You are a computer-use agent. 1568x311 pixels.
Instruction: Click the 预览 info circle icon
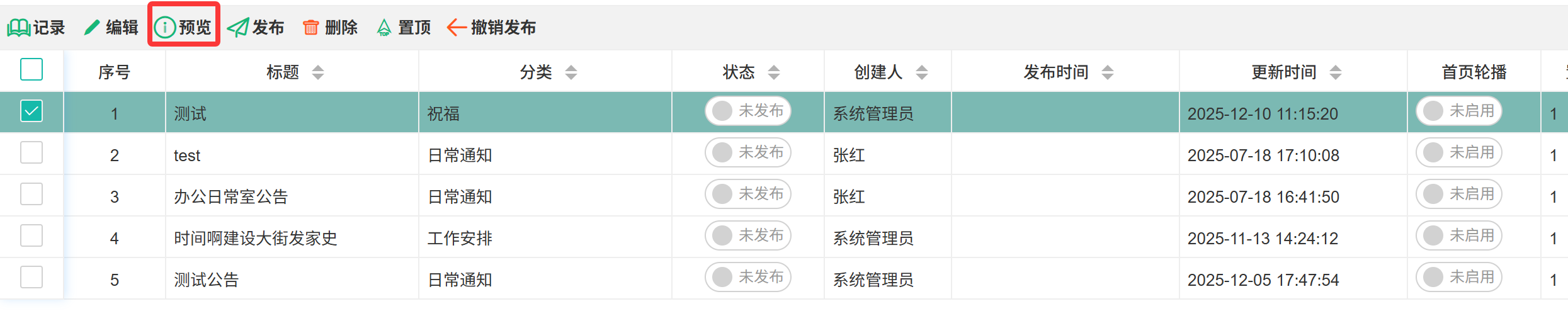(164, 28)
